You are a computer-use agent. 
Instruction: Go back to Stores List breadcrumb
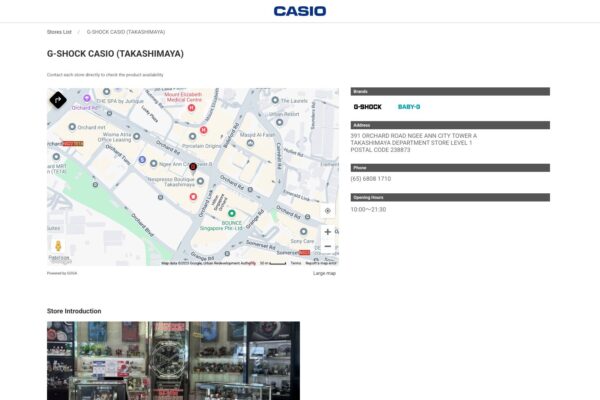tap(59, 32)
